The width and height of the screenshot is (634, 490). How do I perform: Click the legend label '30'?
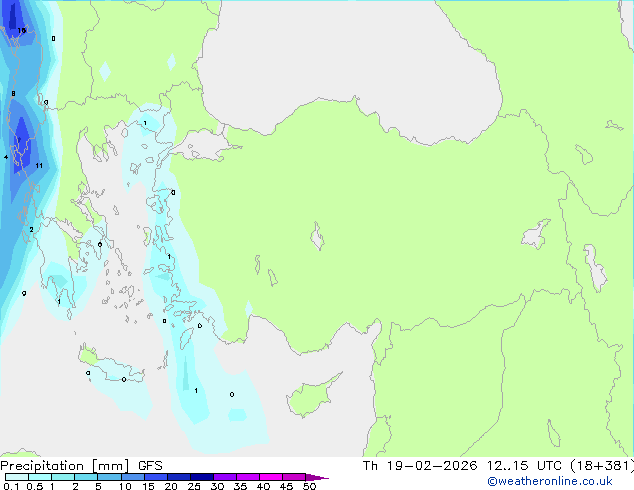(217, 486)
